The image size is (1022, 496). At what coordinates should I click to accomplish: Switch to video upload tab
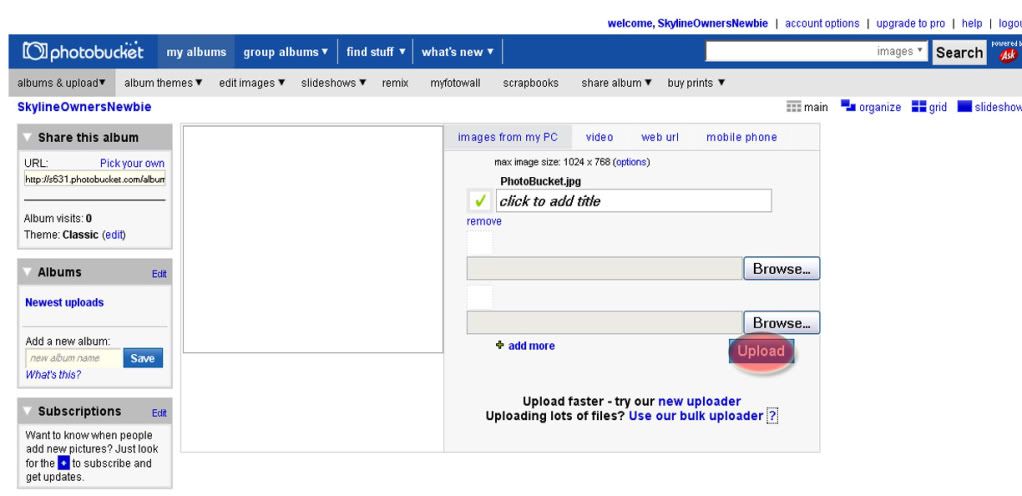pyautogui.click(x=599, y=137)
